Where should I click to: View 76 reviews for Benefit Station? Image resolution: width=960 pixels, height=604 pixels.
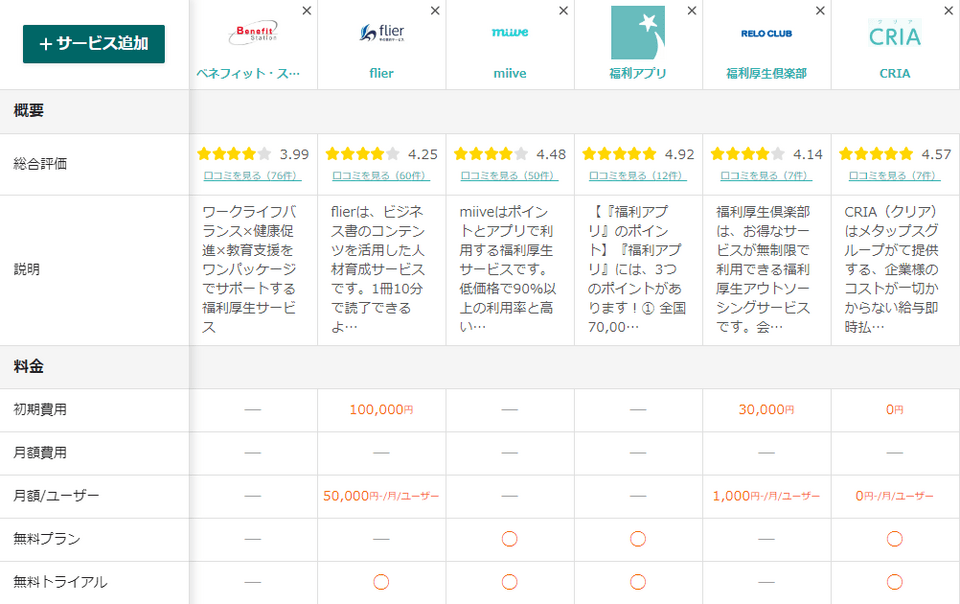click(253, 175)
